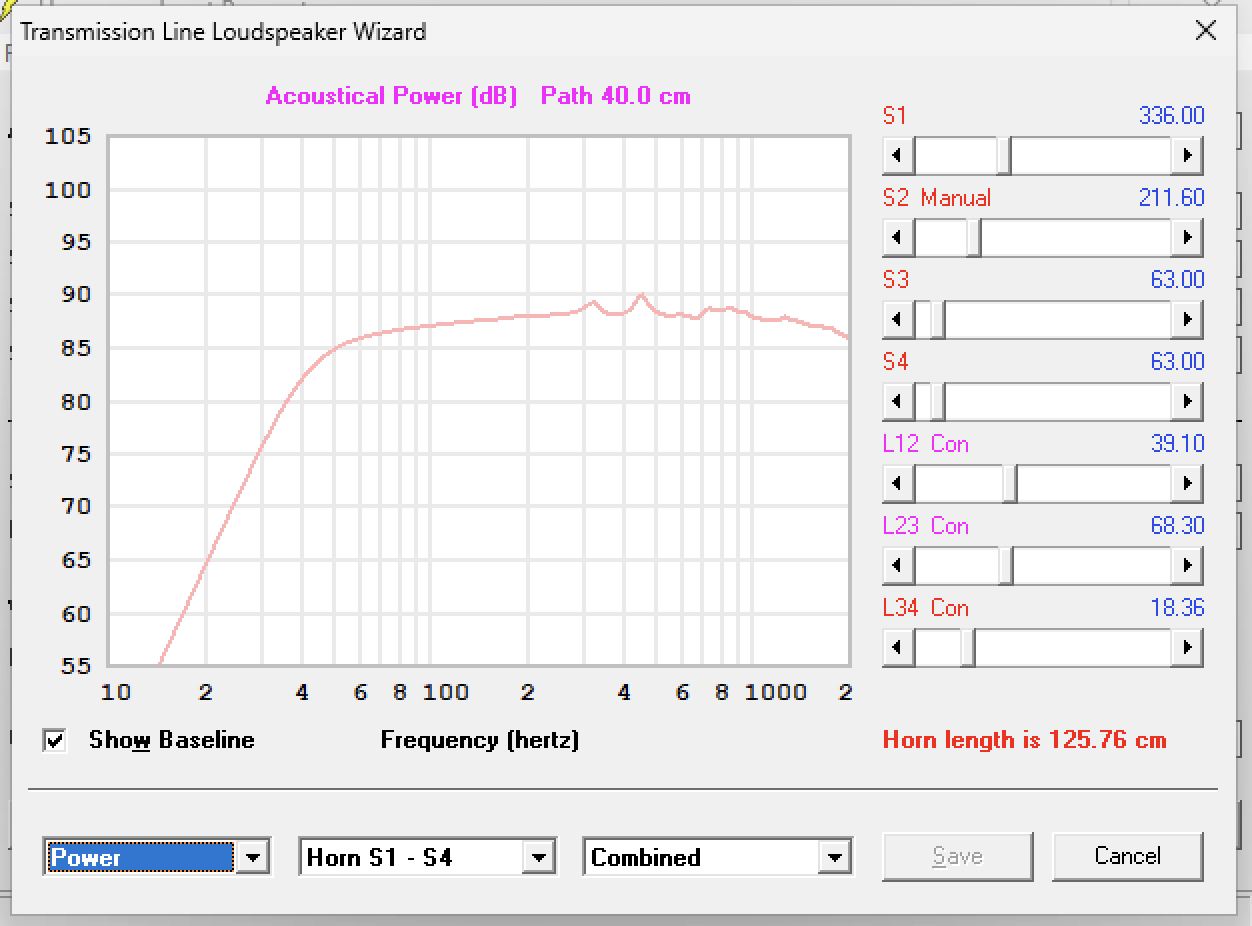Click the L23 Con label
Screen dimensions: 1252x926
pos(926,526)
